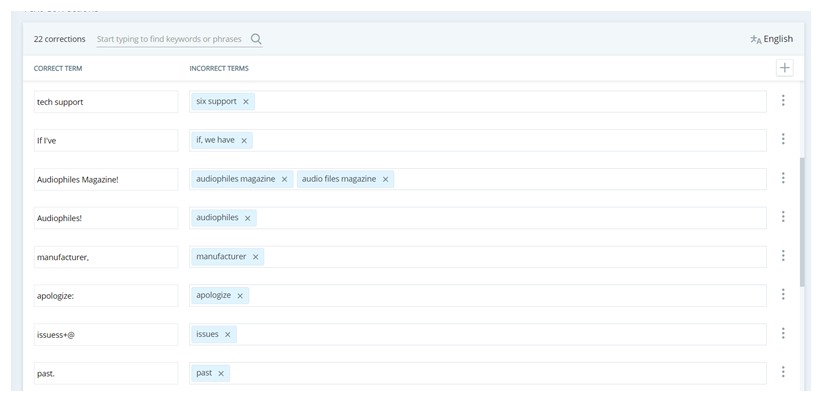Image resolution: width=813 pixels, height=399 pixels.
Task: Click the '22 corrections' count label
Action: point(60,39)
